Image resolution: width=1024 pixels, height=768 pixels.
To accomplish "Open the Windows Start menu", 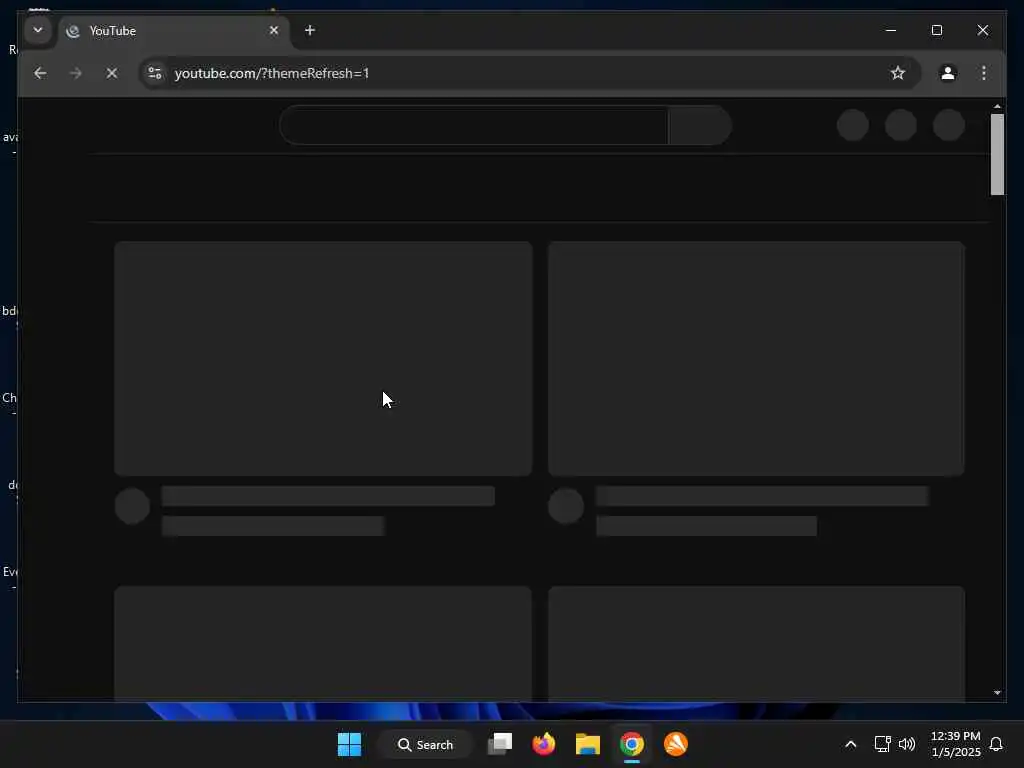I will pos(349,744).
